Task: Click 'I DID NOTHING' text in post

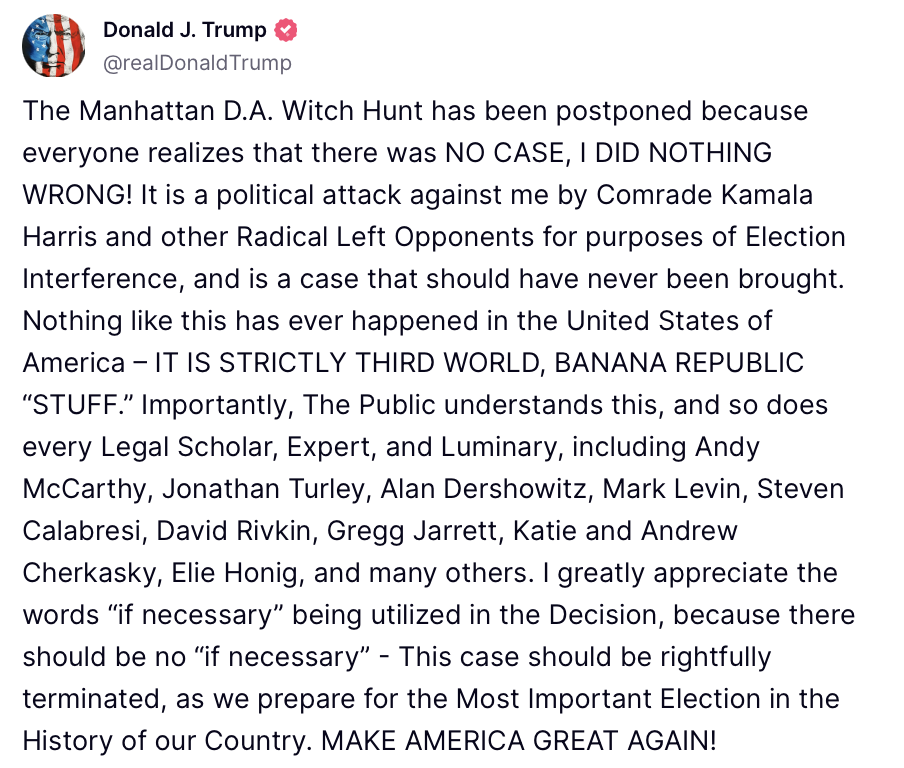Action: coord(676,153)
